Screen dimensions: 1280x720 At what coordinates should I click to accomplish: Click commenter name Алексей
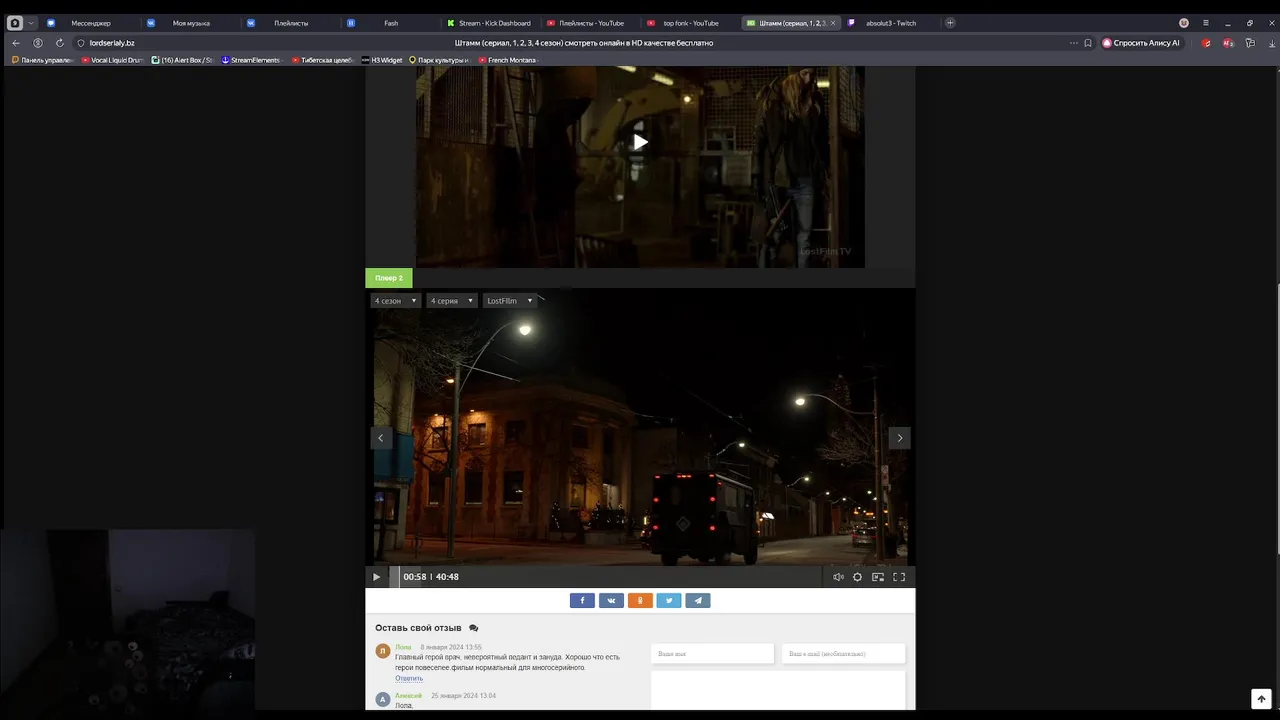[408, 695]
